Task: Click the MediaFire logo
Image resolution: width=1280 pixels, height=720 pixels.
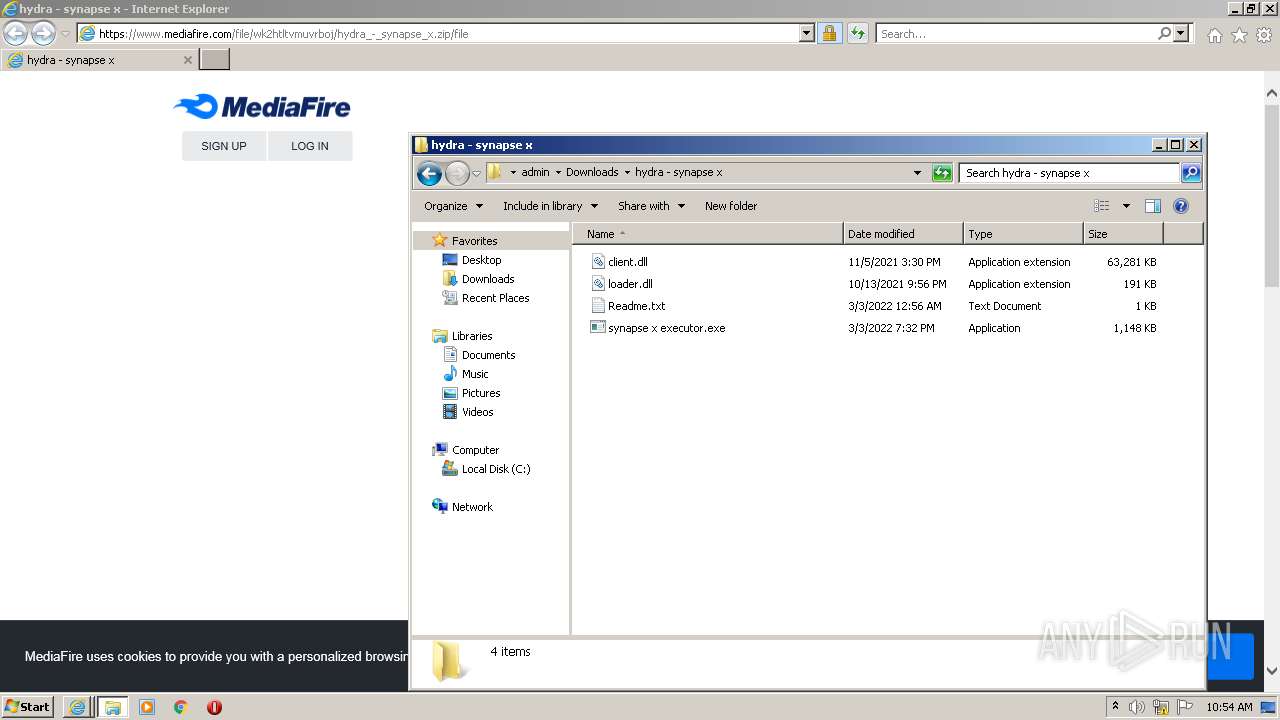Action: point(262,106)
